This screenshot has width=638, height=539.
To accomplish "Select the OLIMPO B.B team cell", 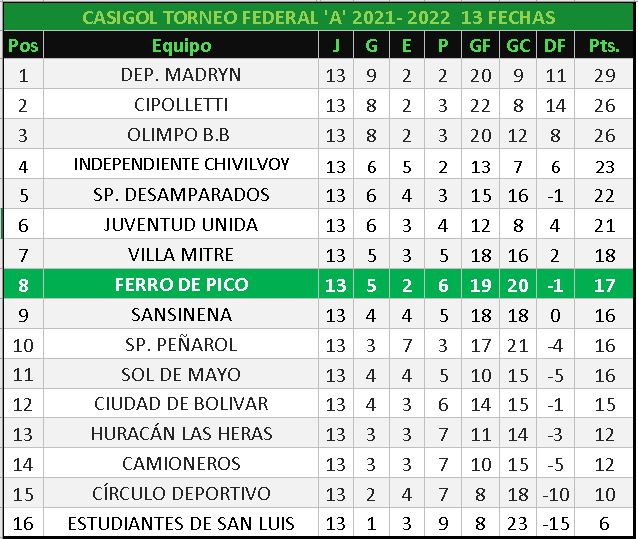I will pyautogui.click(x=181, y=135).
